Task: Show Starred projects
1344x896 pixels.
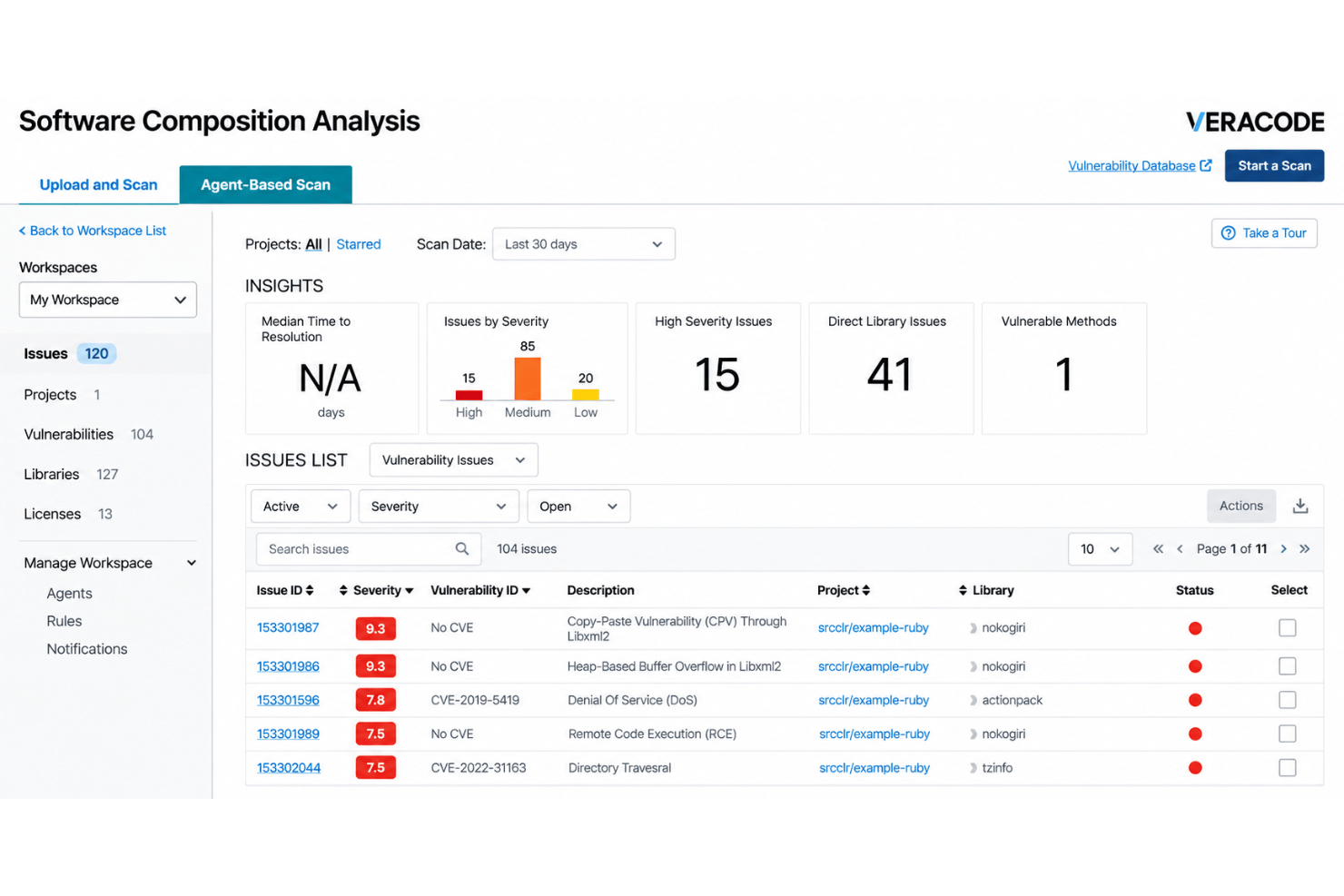Action: coord(359,244)
